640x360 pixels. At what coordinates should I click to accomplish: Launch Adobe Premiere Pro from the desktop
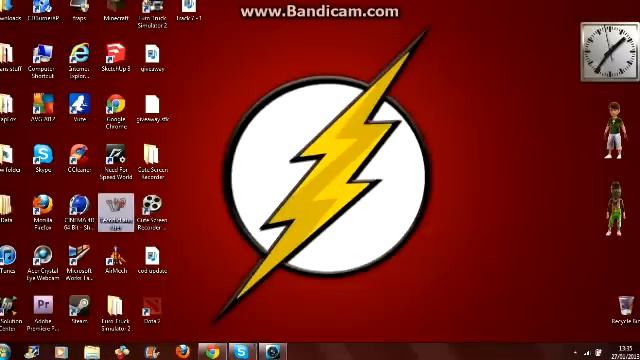(x=42, y=313)
